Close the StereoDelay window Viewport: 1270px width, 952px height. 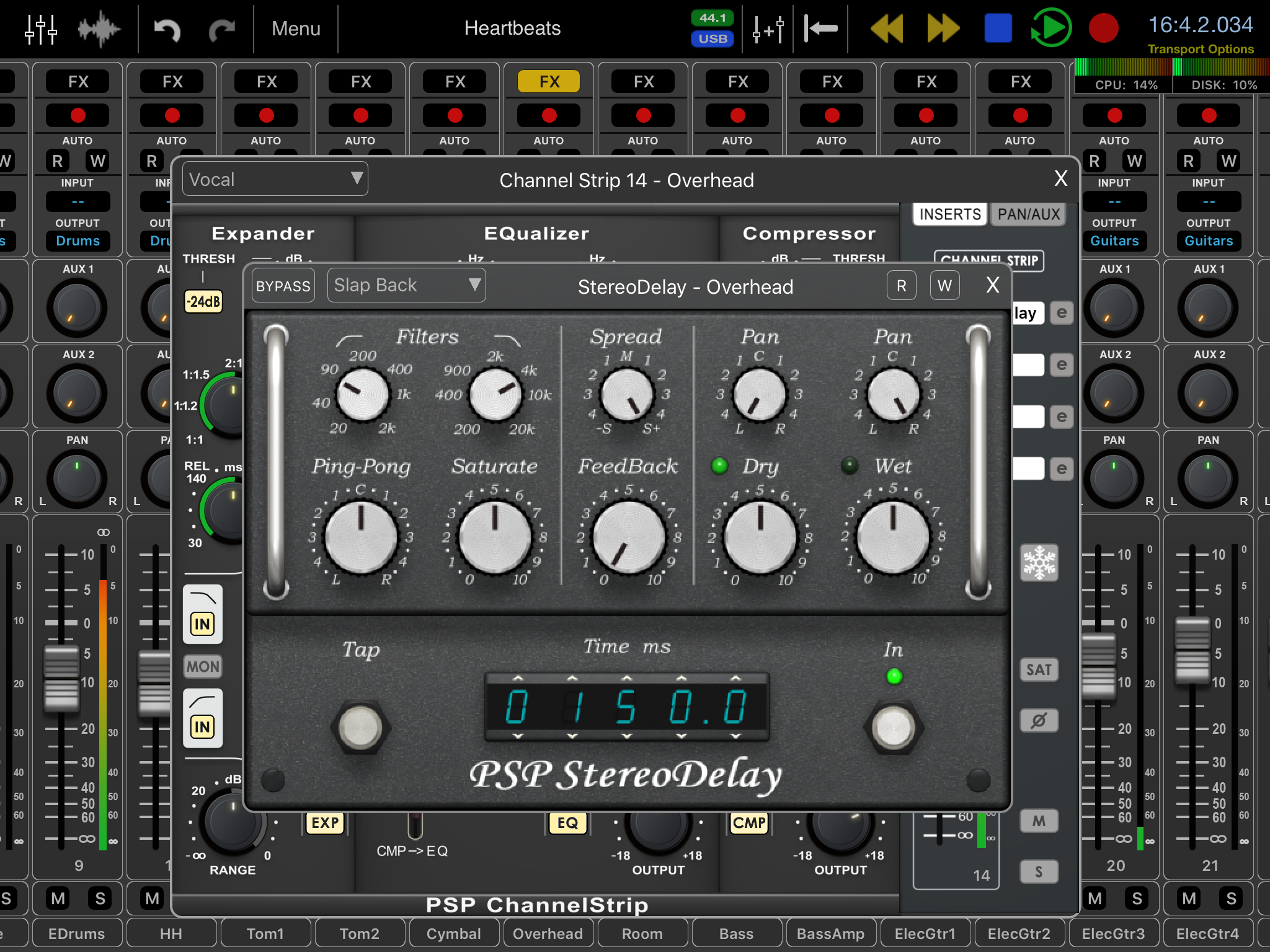coord(993,285)
